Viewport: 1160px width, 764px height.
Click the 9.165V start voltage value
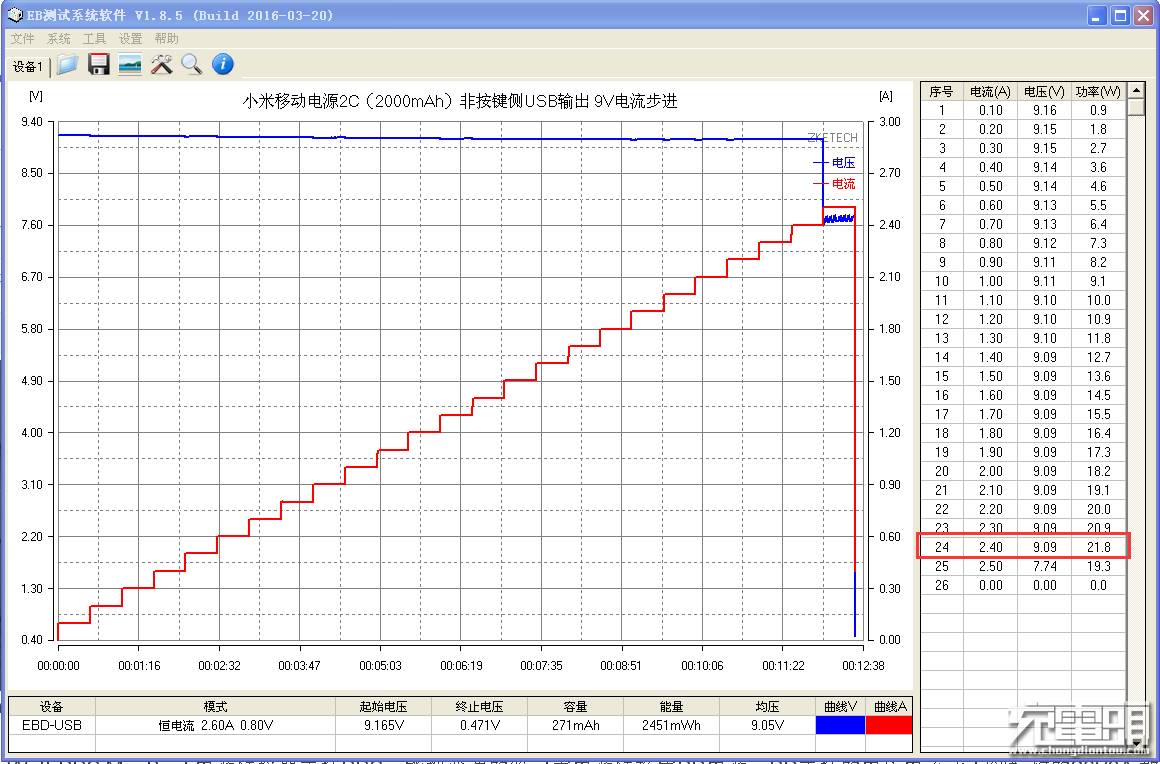(383, 726)
